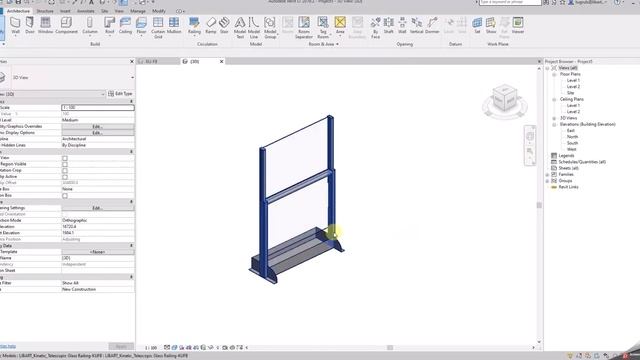Select the Component tool
The width and height of the screenshot is (640, 360).
(x=66, y=25)
